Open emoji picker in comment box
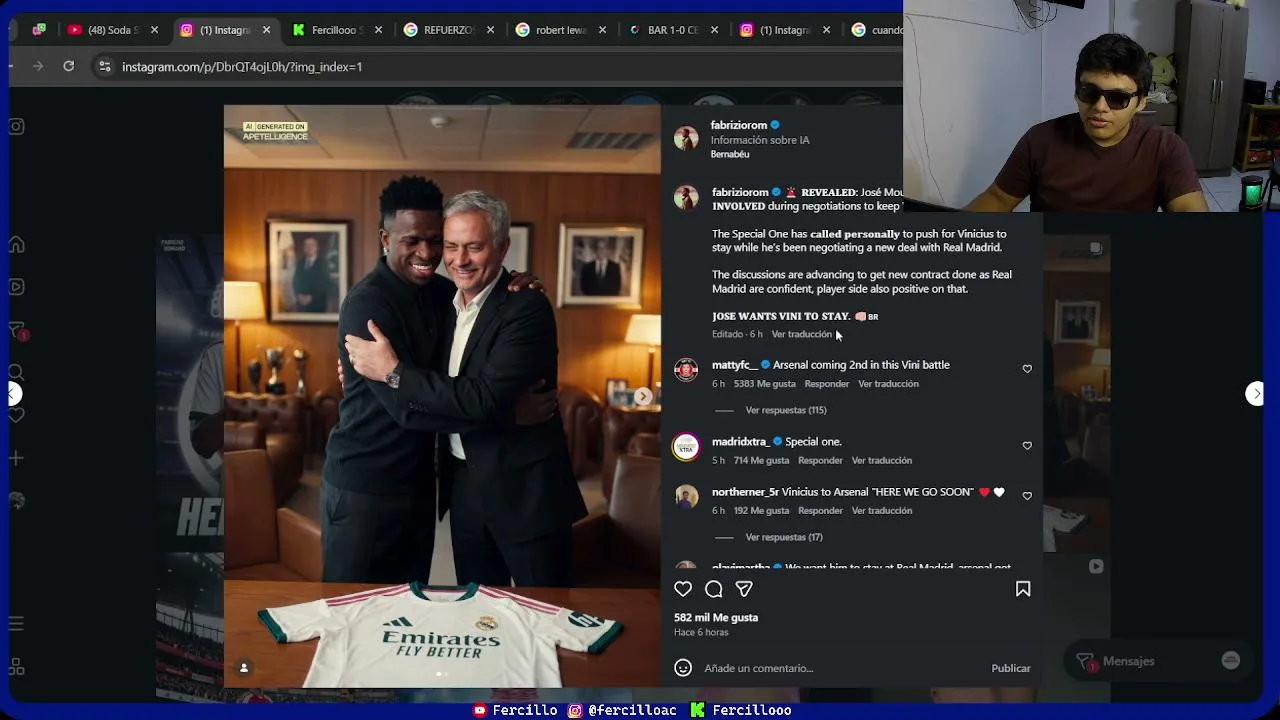 pyautogui.click(x=683, y=668)
